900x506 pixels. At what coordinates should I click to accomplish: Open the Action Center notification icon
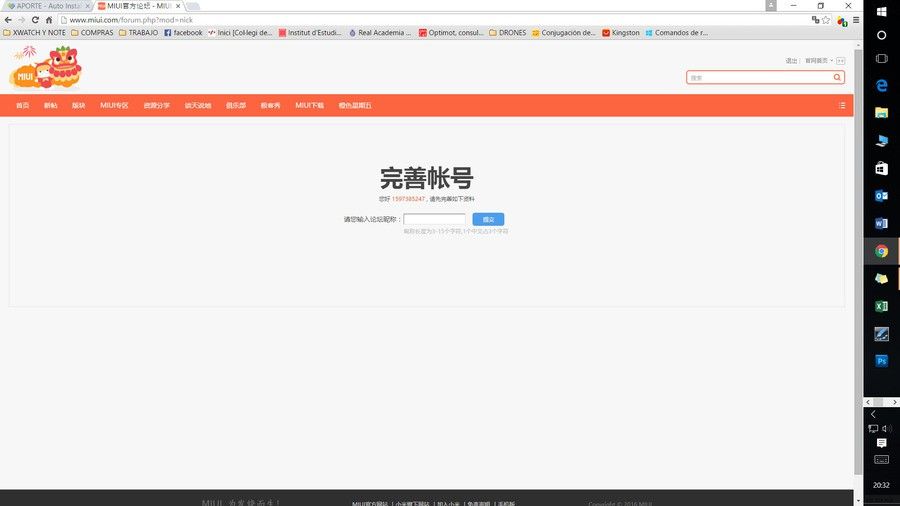pyautogui.click(x=882, y=443)
